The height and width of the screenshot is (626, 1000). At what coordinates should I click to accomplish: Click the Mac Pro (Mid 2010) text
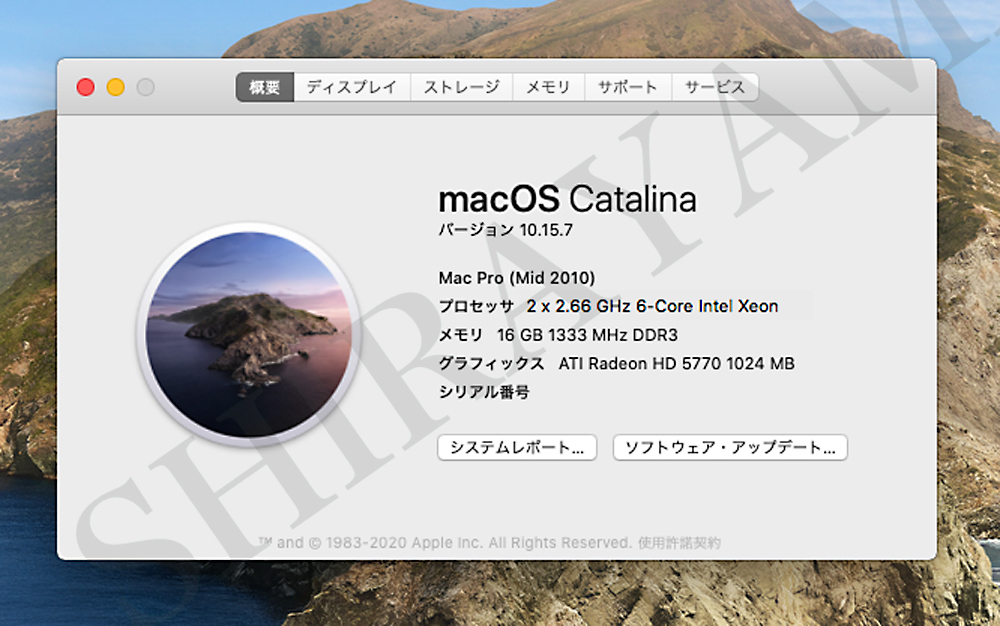click(517, 278)
